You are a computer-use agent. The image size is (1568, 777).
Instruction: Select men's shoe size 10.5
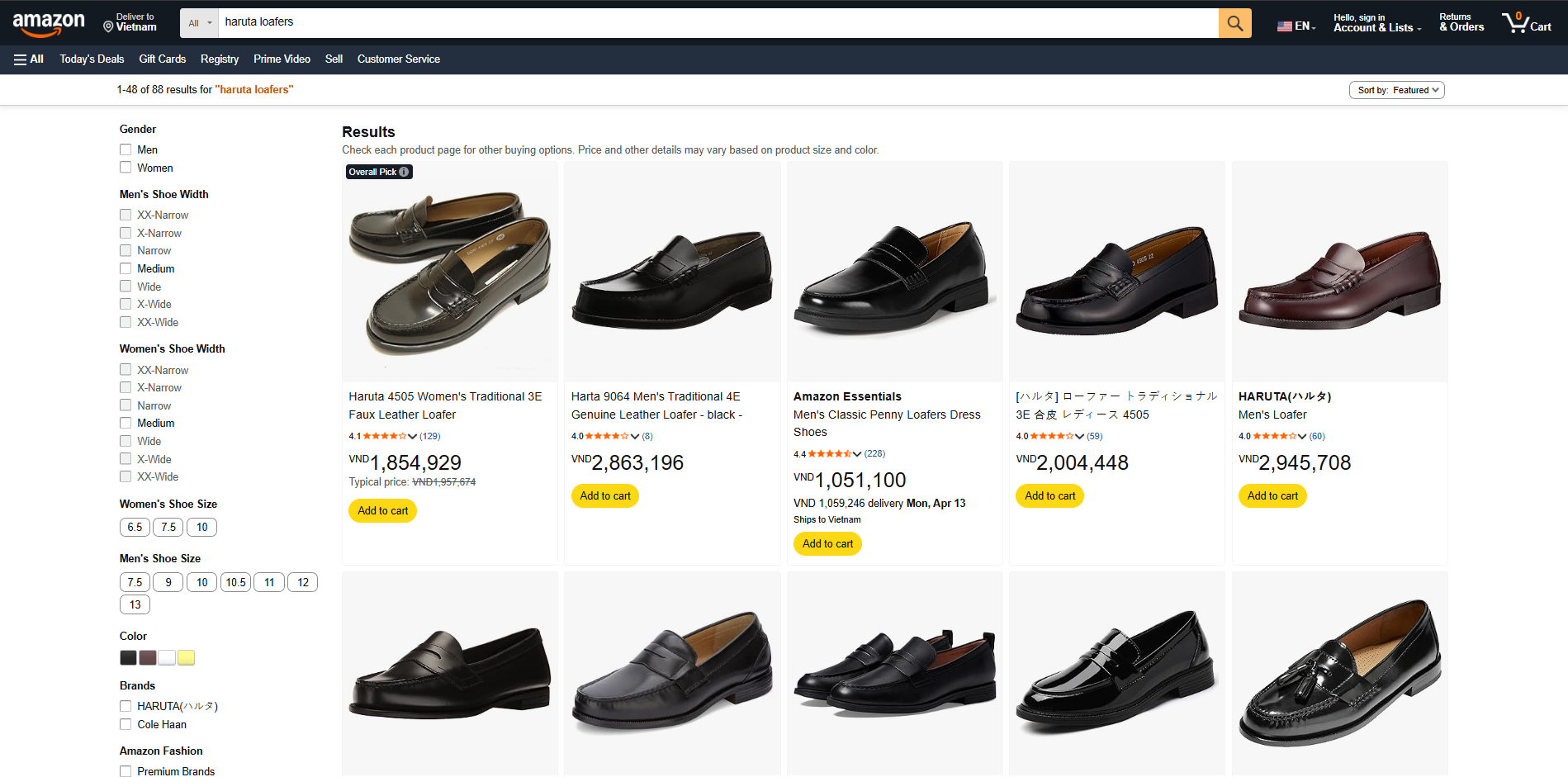(x=234, y=582)
